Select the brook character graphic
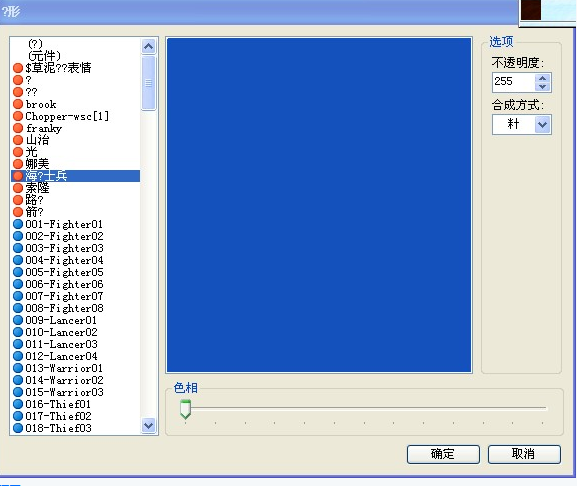The width and height of the screenshot is (577, 486). 41,104
